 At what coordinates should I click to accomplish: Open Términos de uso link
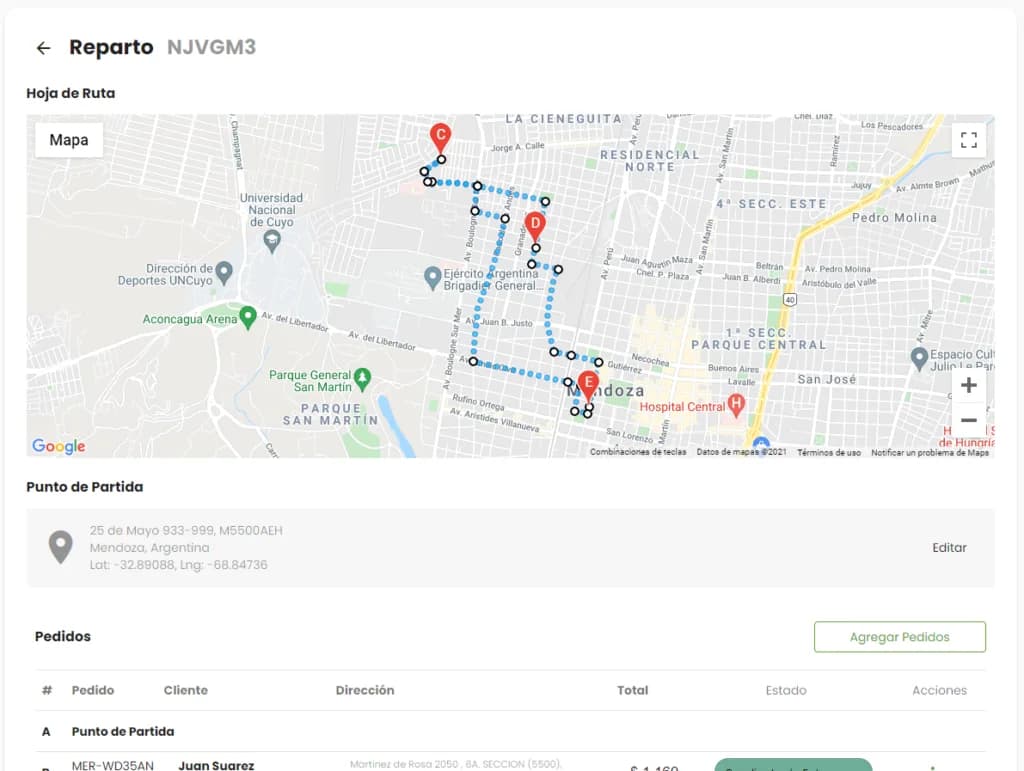[829, 452]
